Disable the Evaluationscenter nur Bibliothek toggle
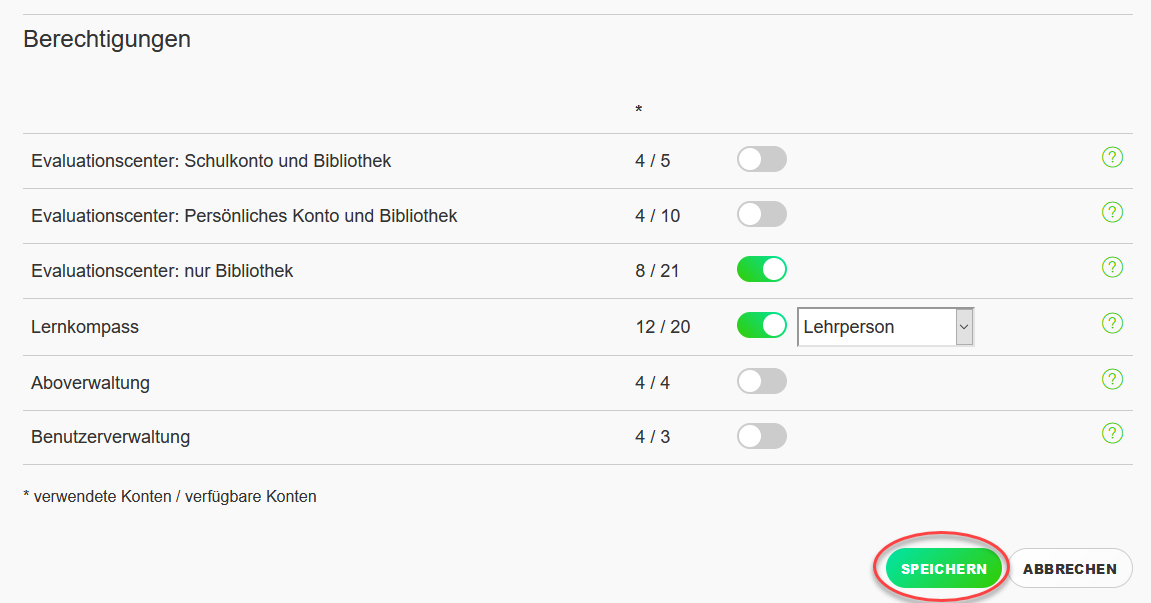The width and height of the screenshot is (1151, 603). (x=762, y=270)
